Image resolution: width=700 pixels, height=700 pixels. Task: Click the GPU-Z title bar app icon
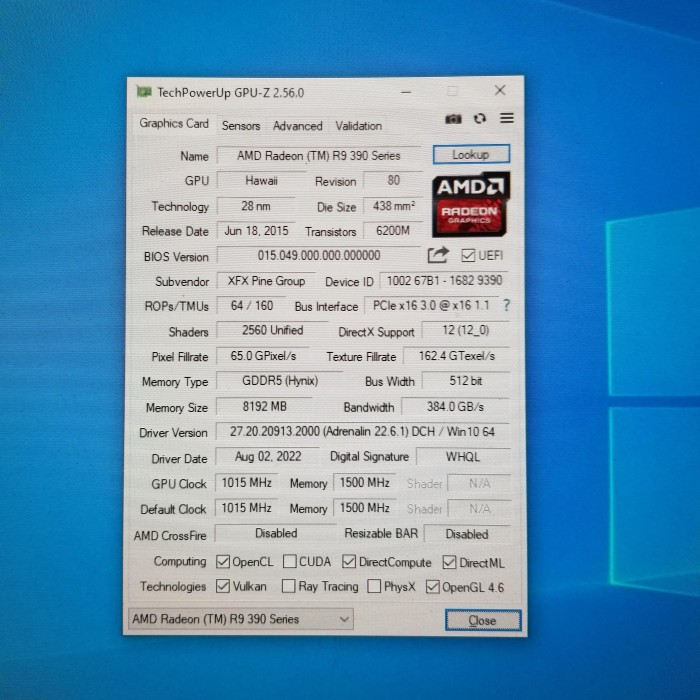tap(144, 92)
